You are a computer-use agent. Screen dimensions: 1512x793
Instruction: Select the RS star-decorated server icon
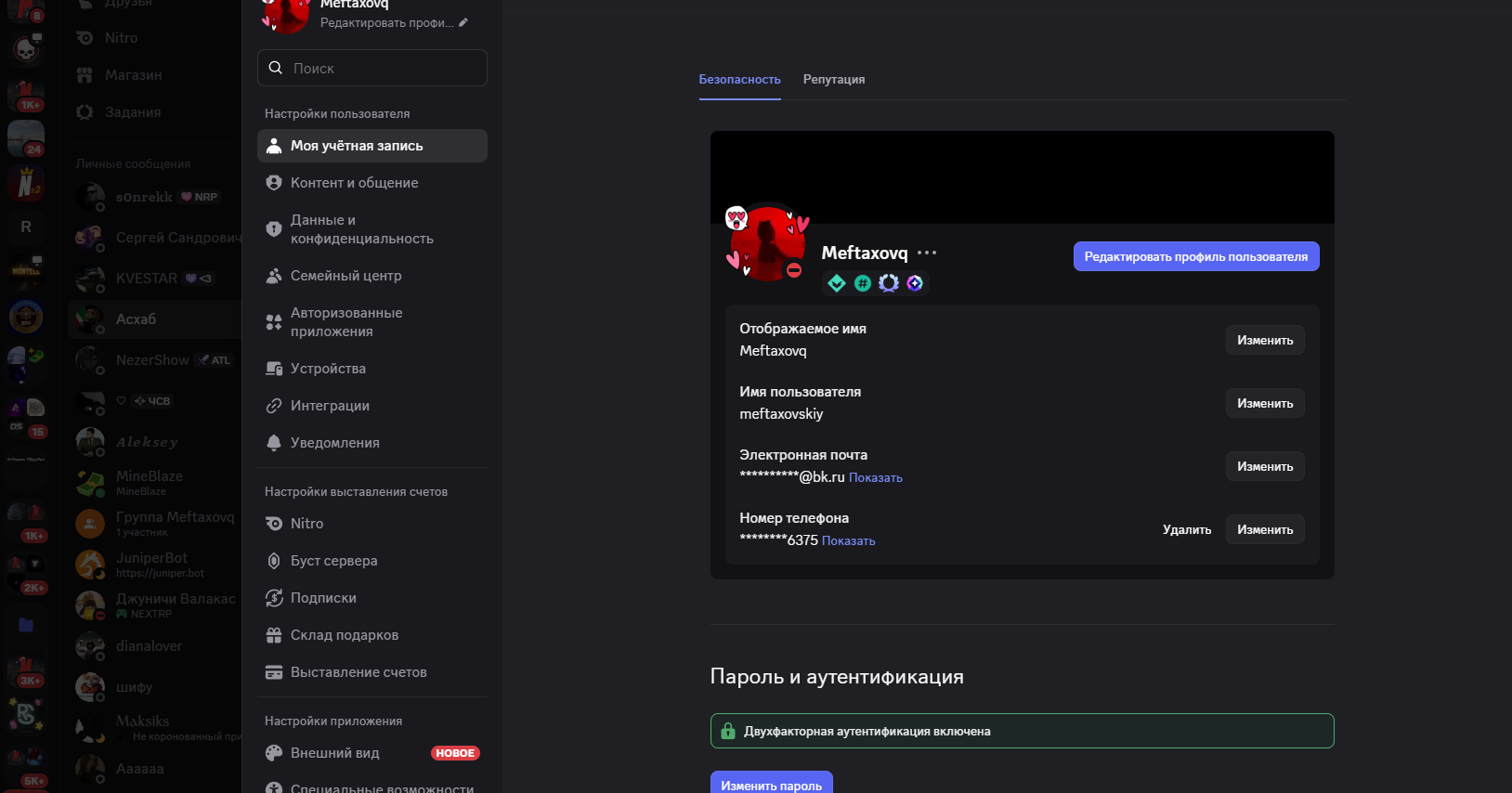point(26,714)
